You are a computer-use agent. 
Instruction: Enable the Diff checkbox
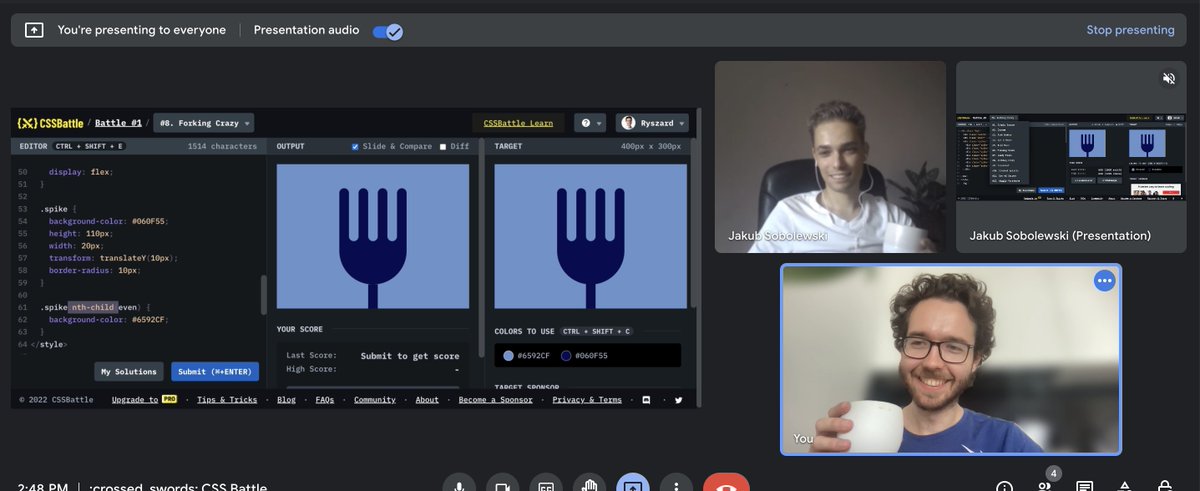[x=443, y=147]
